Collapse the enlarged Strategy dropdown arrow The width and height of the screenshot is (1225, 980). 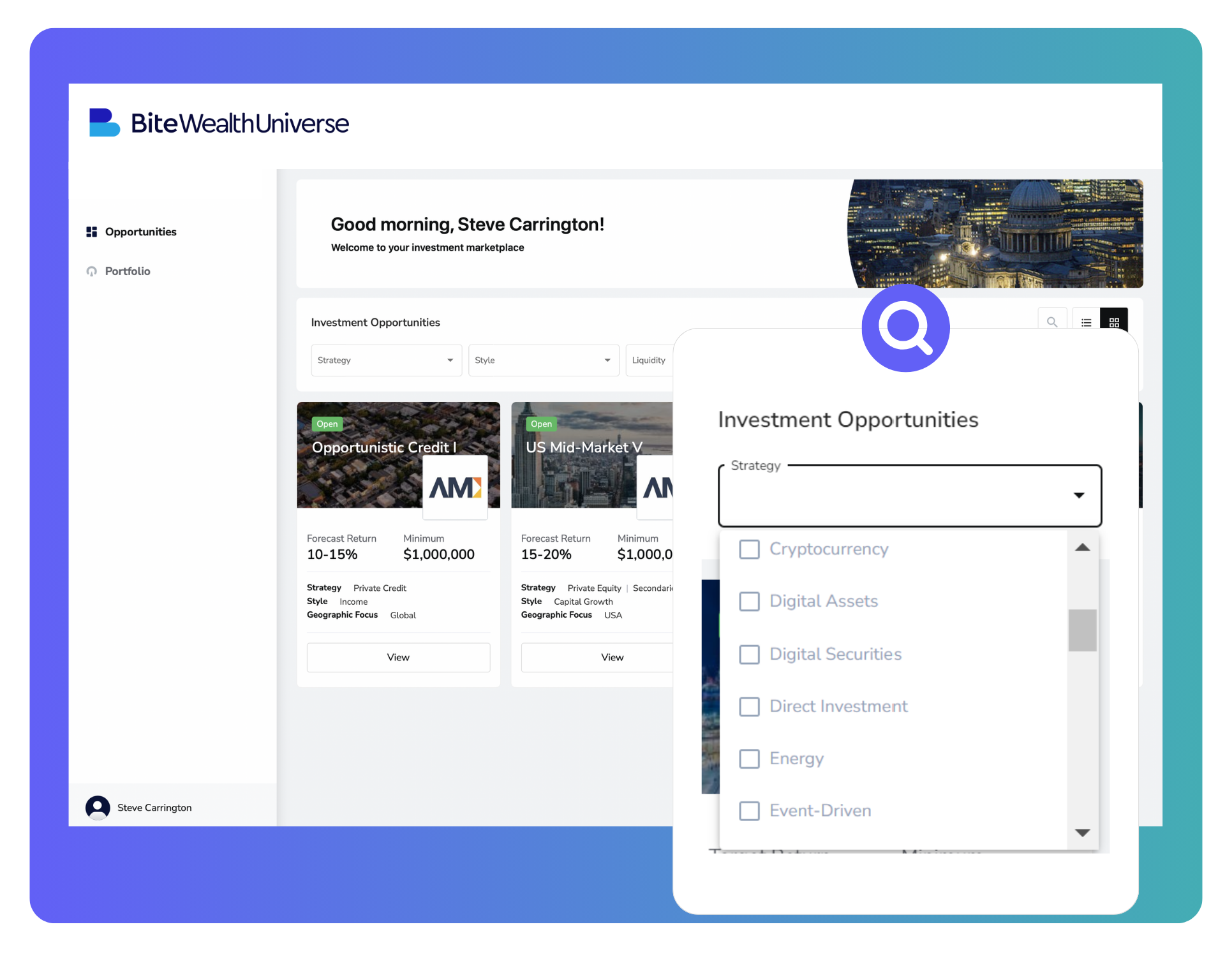tap(1079, 495)
